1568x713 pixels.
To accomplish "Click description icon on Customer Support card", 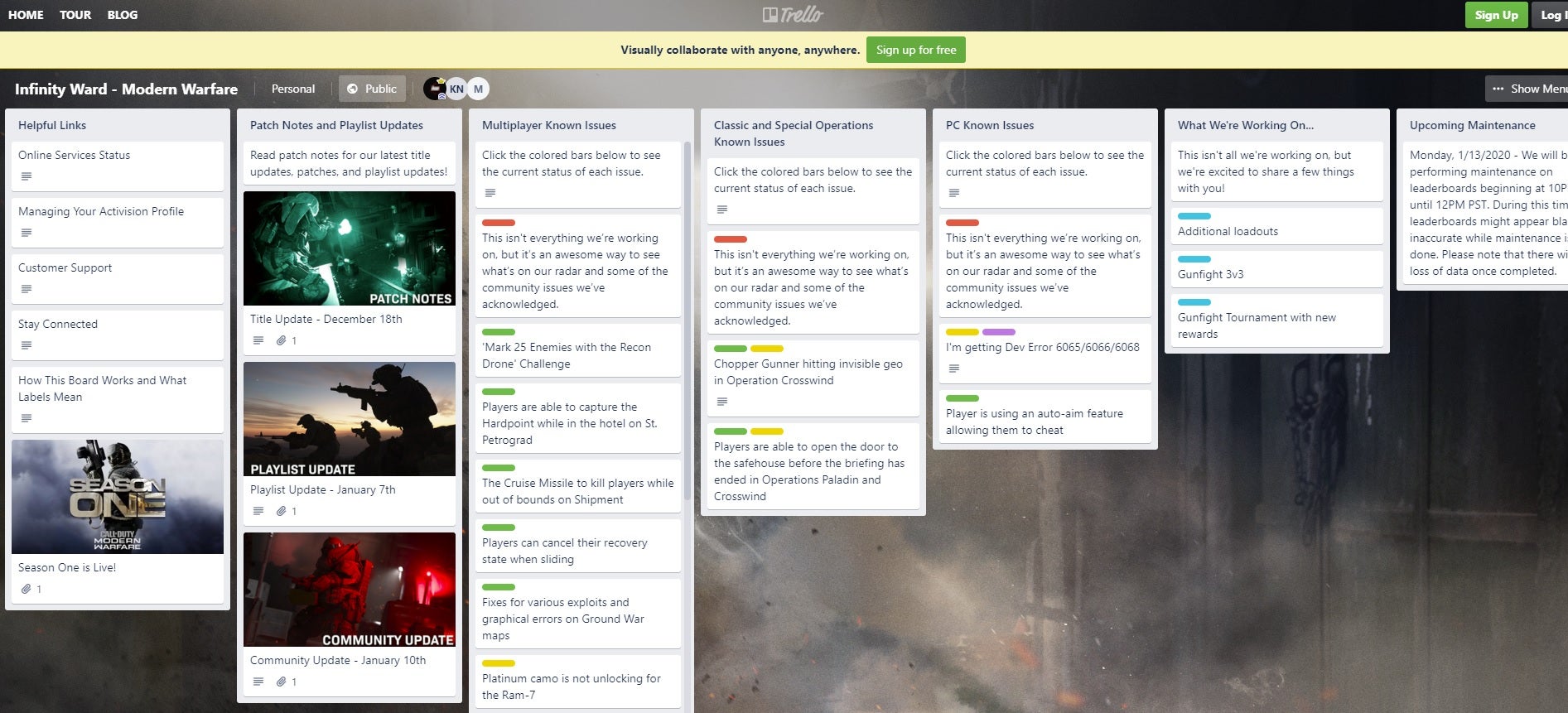I will pos(27,289).
